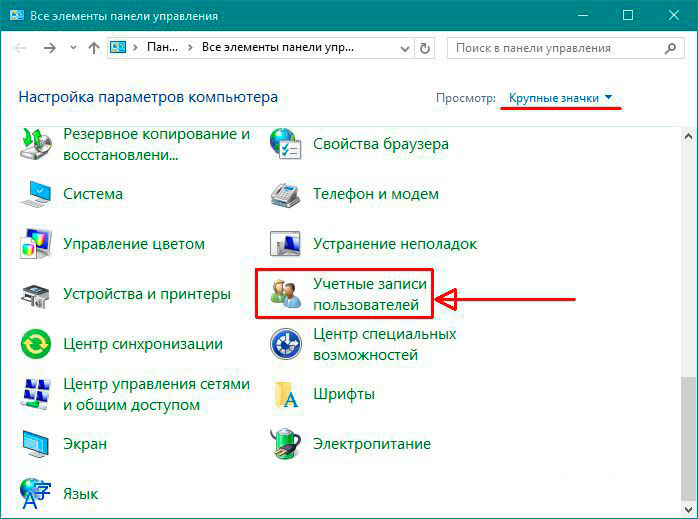Viewport: 698px width, 519px height.
Task: Click the Up one level arrow
Action: 93,47
